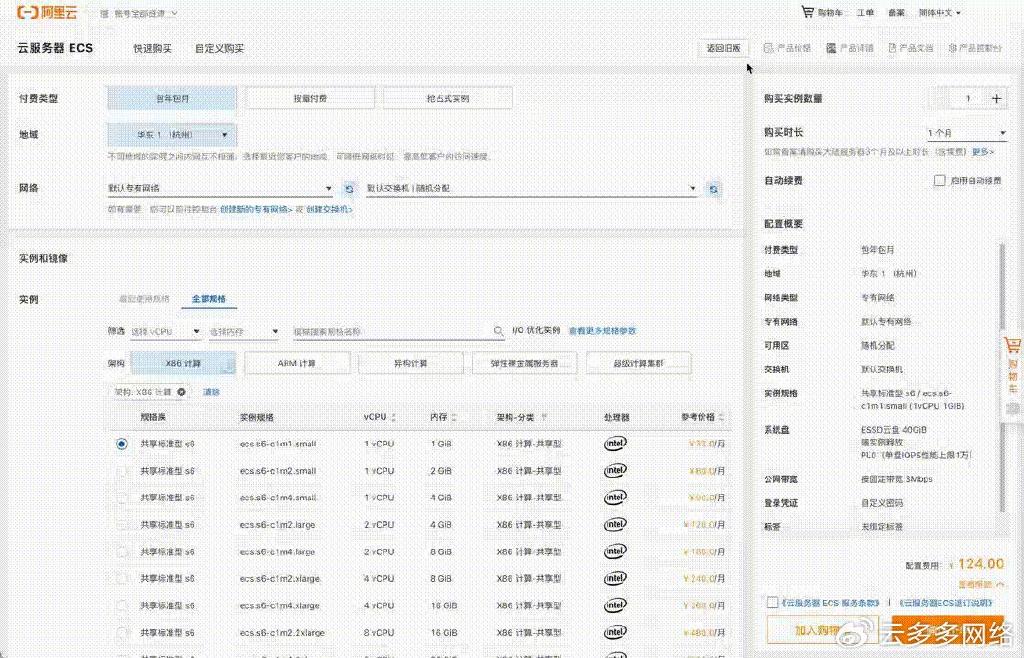This screenshot has height=658, width=1024.
Task: Open 工单 in the top bar
Action: pyautogui.click(x=865, y=12)
